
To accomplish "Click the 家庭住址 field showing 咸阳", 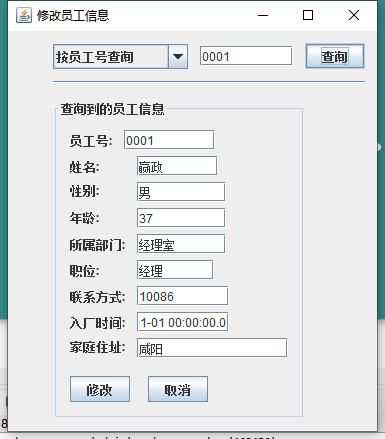I will 212,348.
